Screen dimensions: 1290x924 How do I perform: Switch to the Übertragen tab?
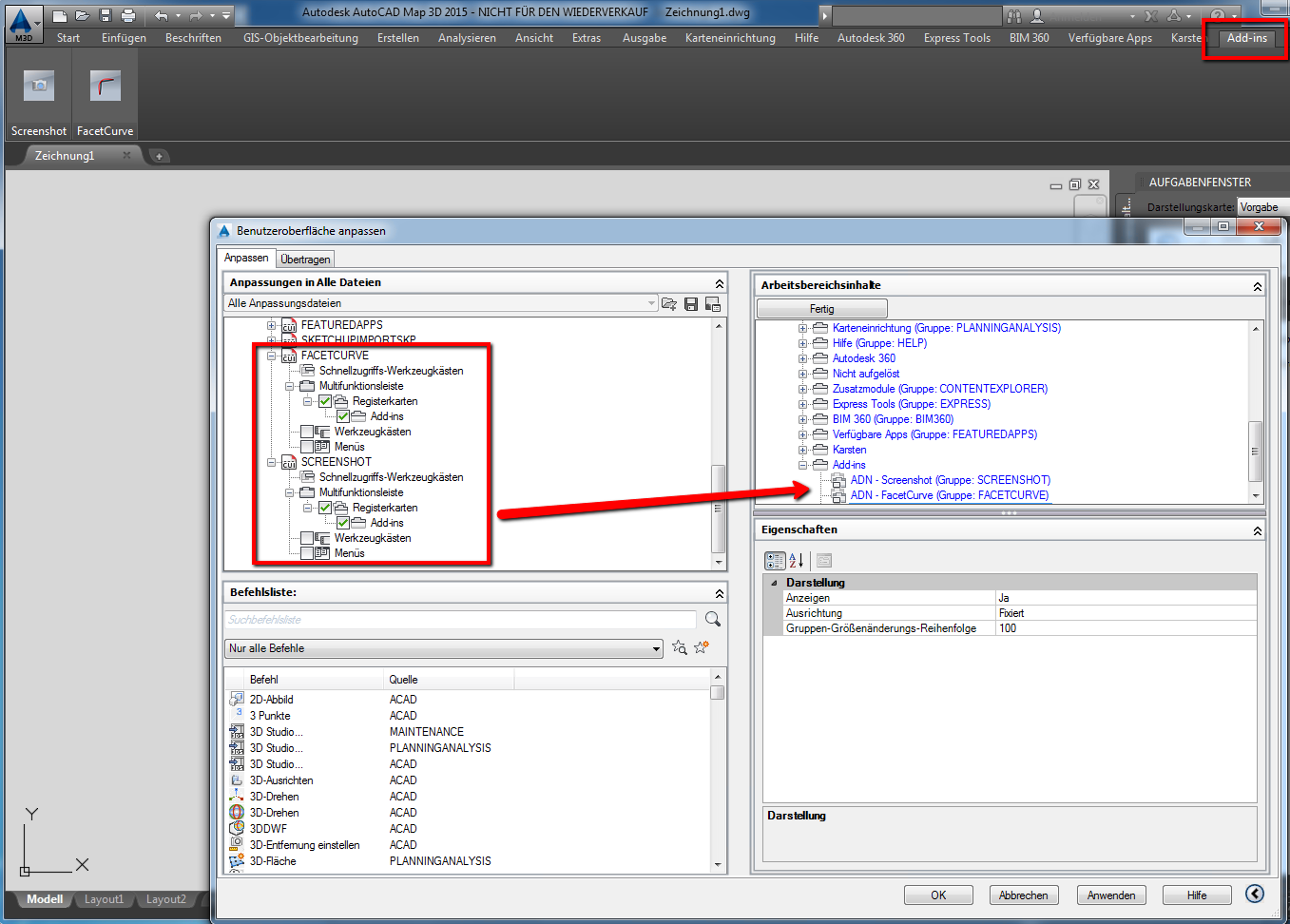pos(305,260)
